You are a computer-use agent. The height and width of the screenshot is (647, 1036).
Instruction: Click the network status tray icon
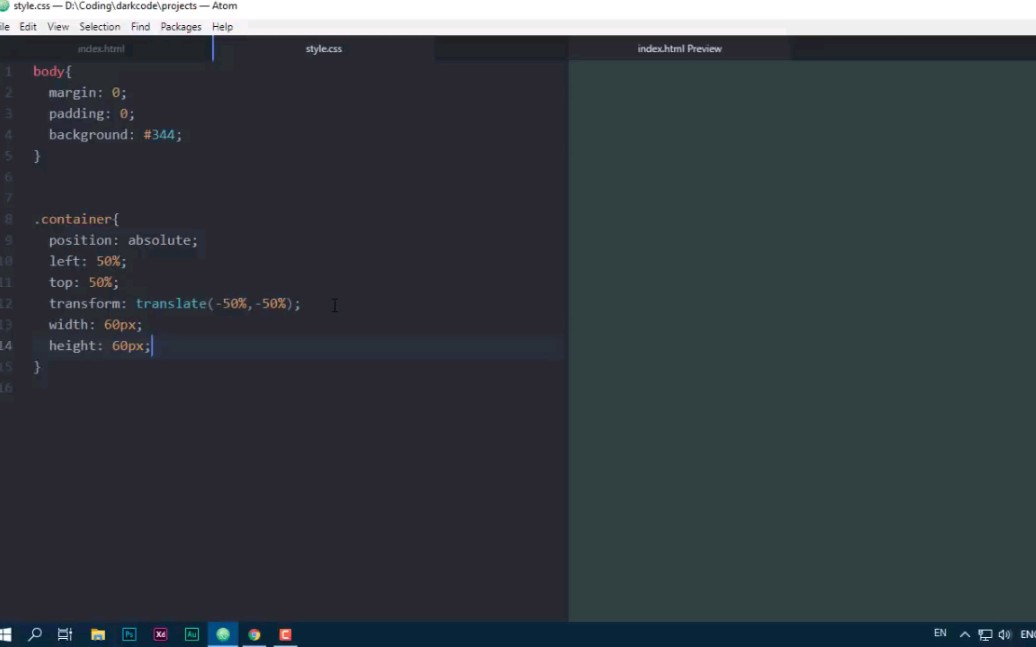(x=984, y=634)
